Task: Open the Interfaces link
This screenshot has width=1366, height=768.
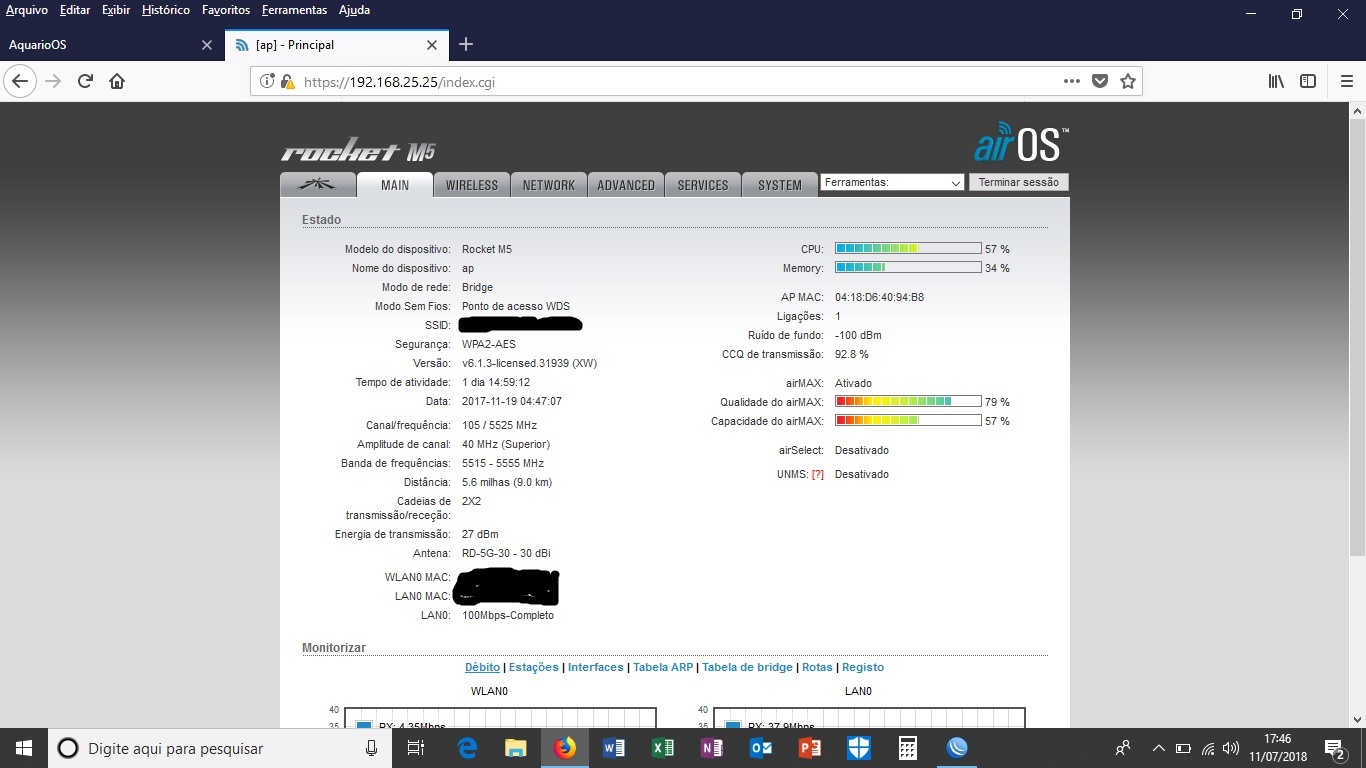Action: pos(596,667)
